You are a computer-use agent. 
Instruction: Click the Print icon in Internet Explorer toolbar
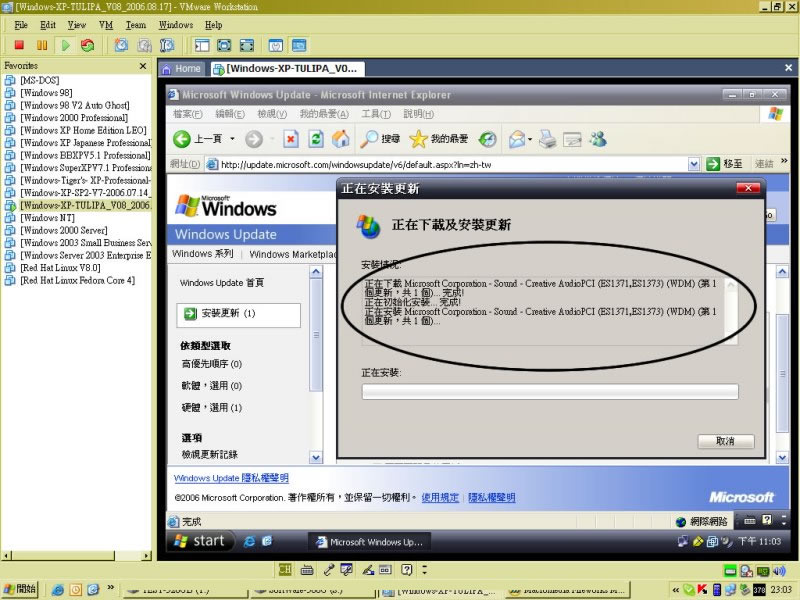(x=547, y=139)
